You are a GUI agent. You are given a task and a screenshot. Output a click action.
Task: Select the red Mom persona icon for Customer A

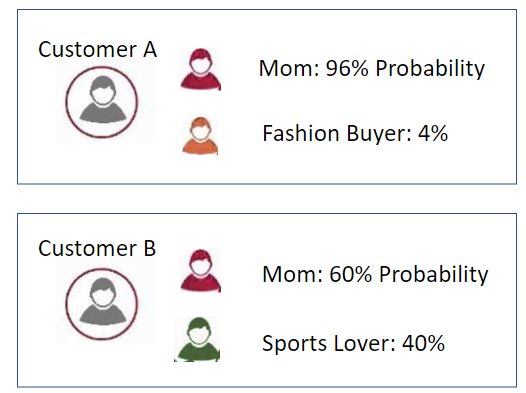coord(201,69)
